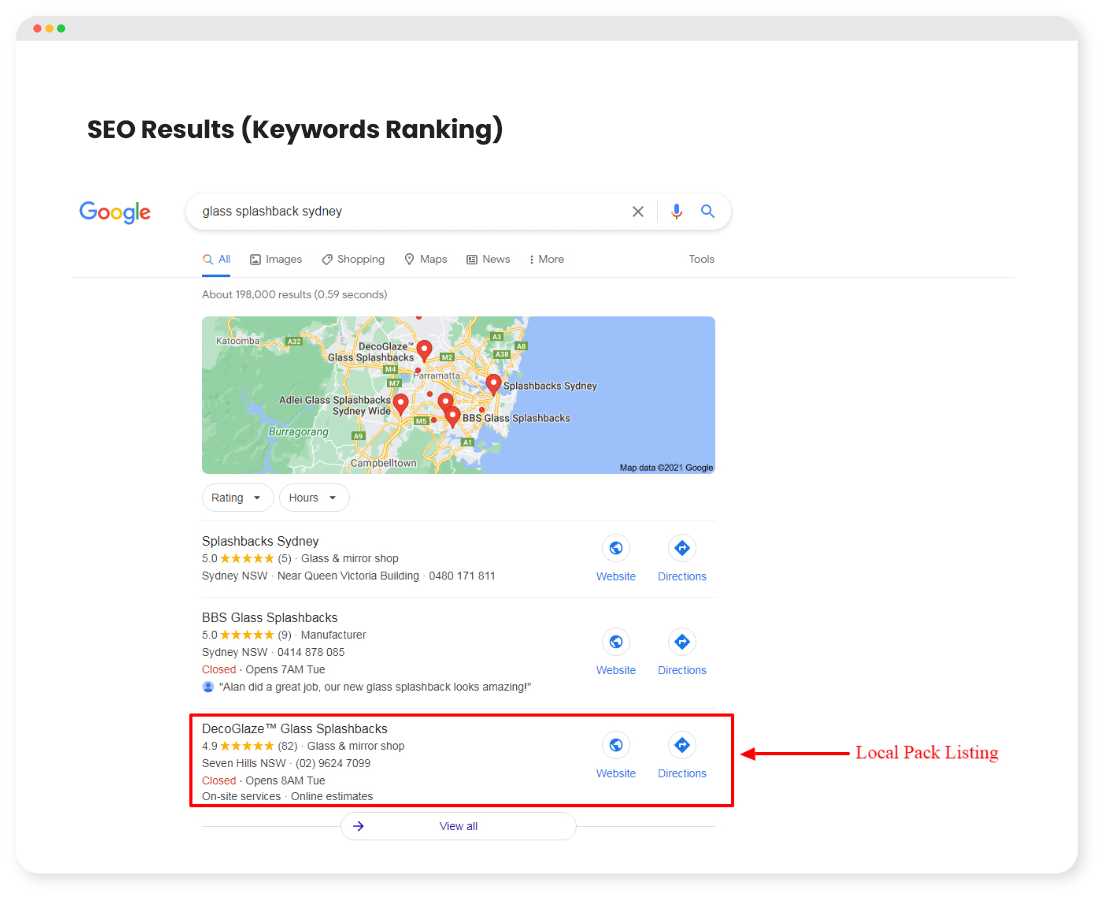
Task: Get directions to BBS Glass Splashbacks via arrow icon
Action: tap(682, 642)
